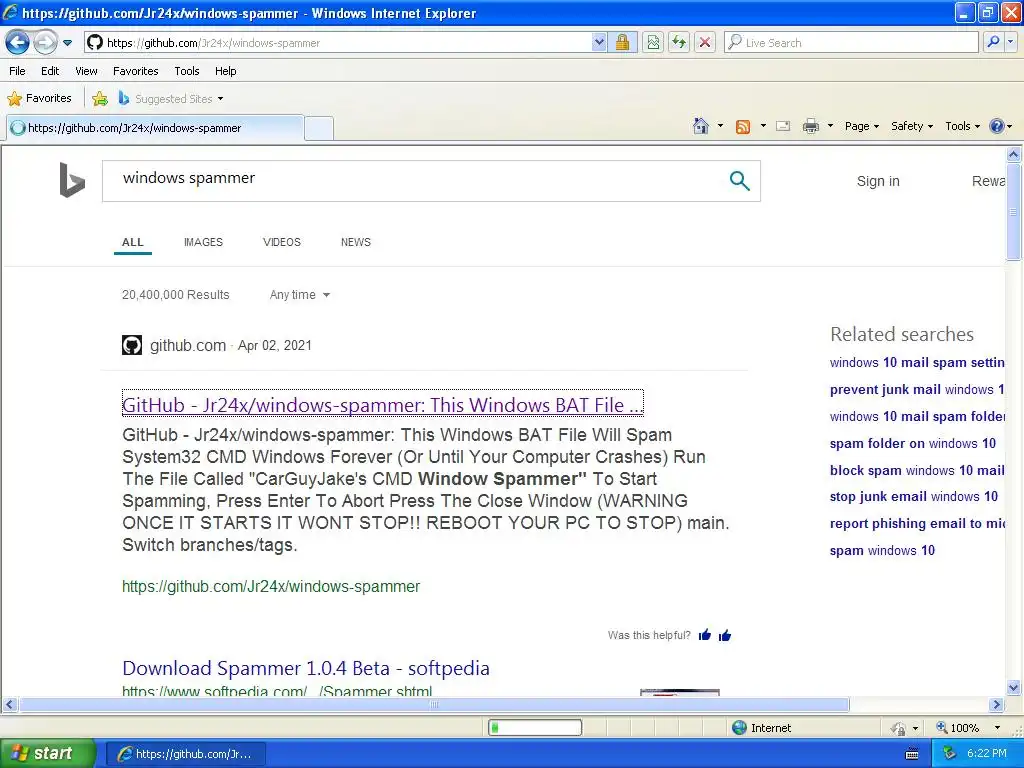Open the Help menu

pyautogui.click(x=225, y=71)
